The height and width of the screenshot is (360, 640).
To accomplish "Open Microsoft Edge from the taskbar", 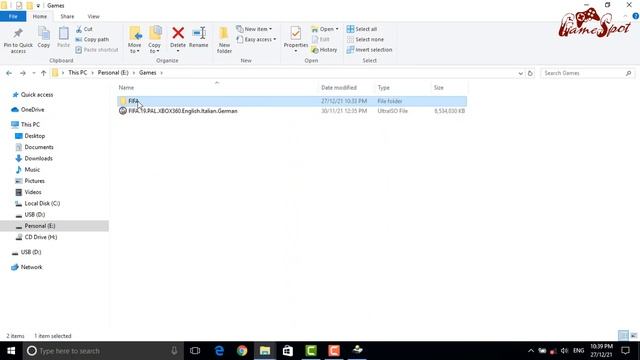I will [x=219, y=351].
